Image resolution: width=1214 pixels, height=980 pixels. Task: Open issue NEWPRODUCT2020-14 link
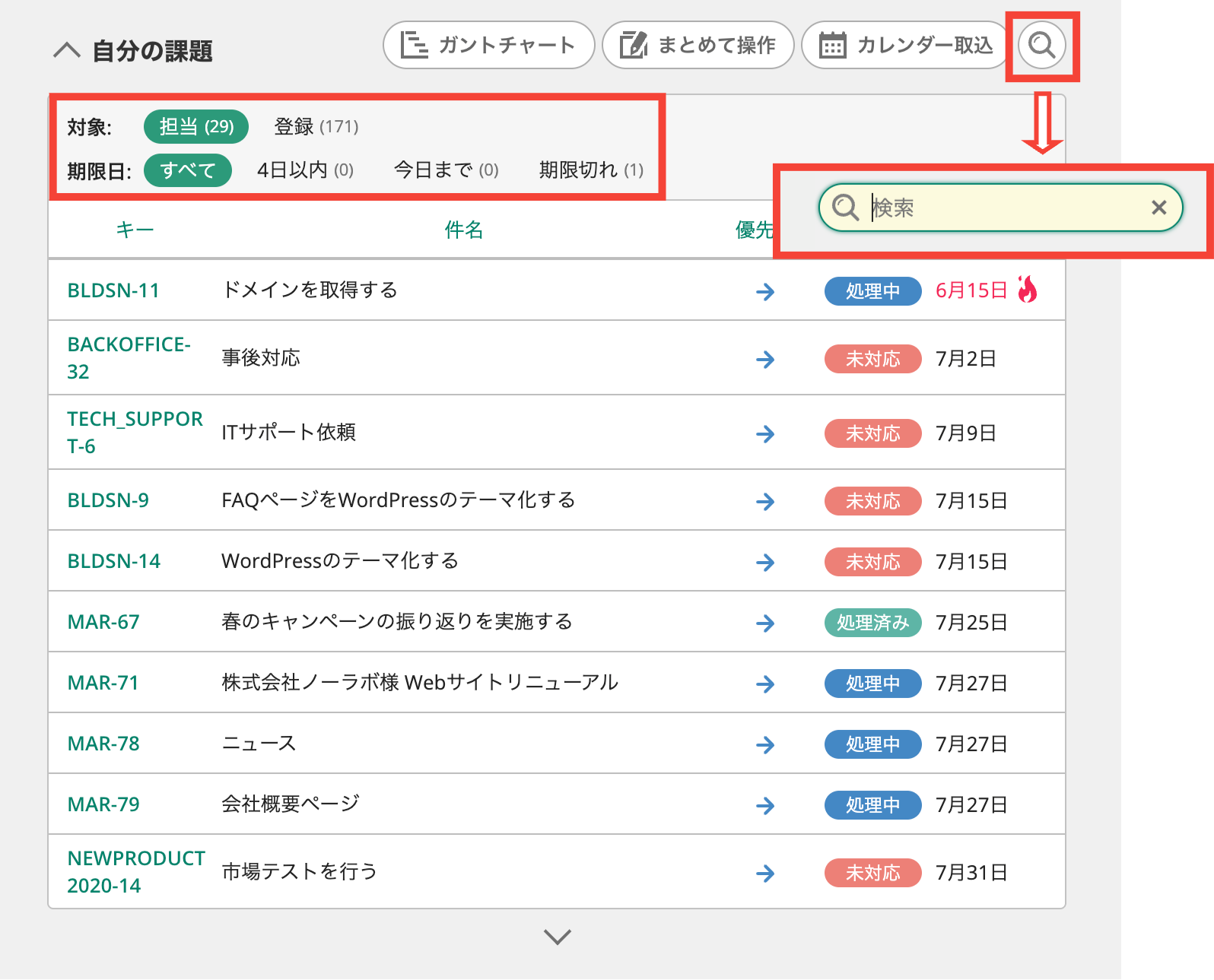(136, 871)
